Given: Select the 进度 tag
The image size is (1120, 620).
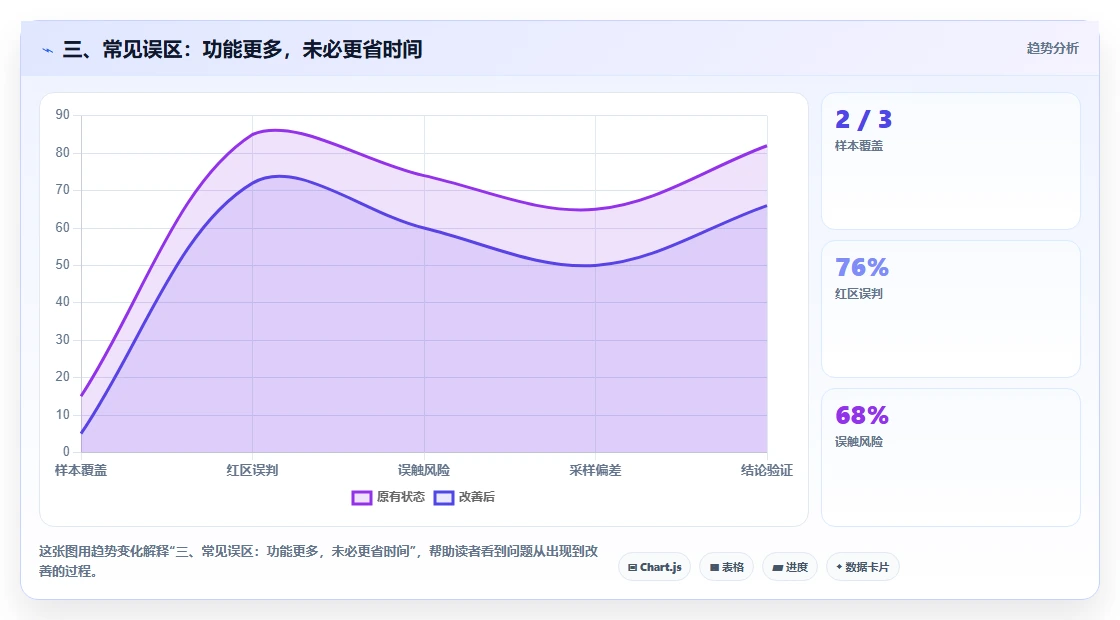Looking at the screenshot, I should (x=790, y=567).
